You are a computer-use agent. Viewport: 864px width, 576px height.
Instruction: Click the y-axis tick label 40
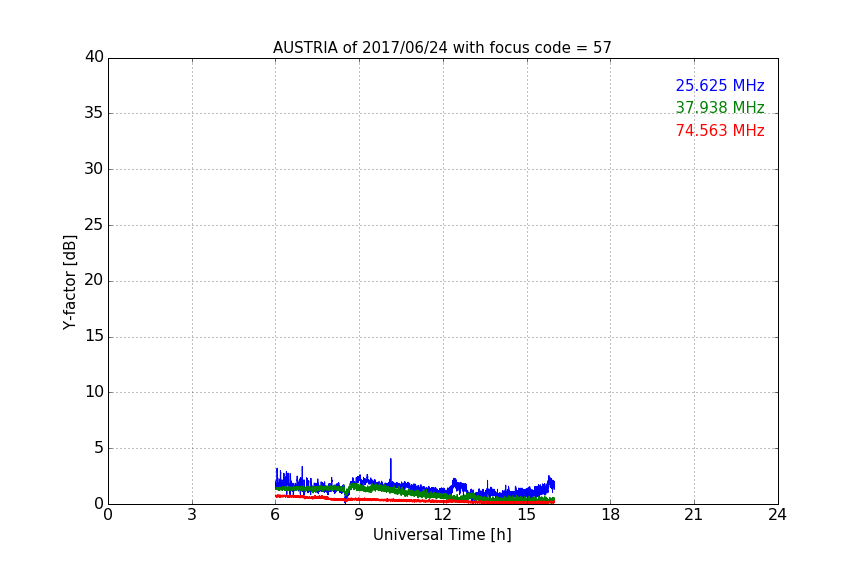pos(94,57)
